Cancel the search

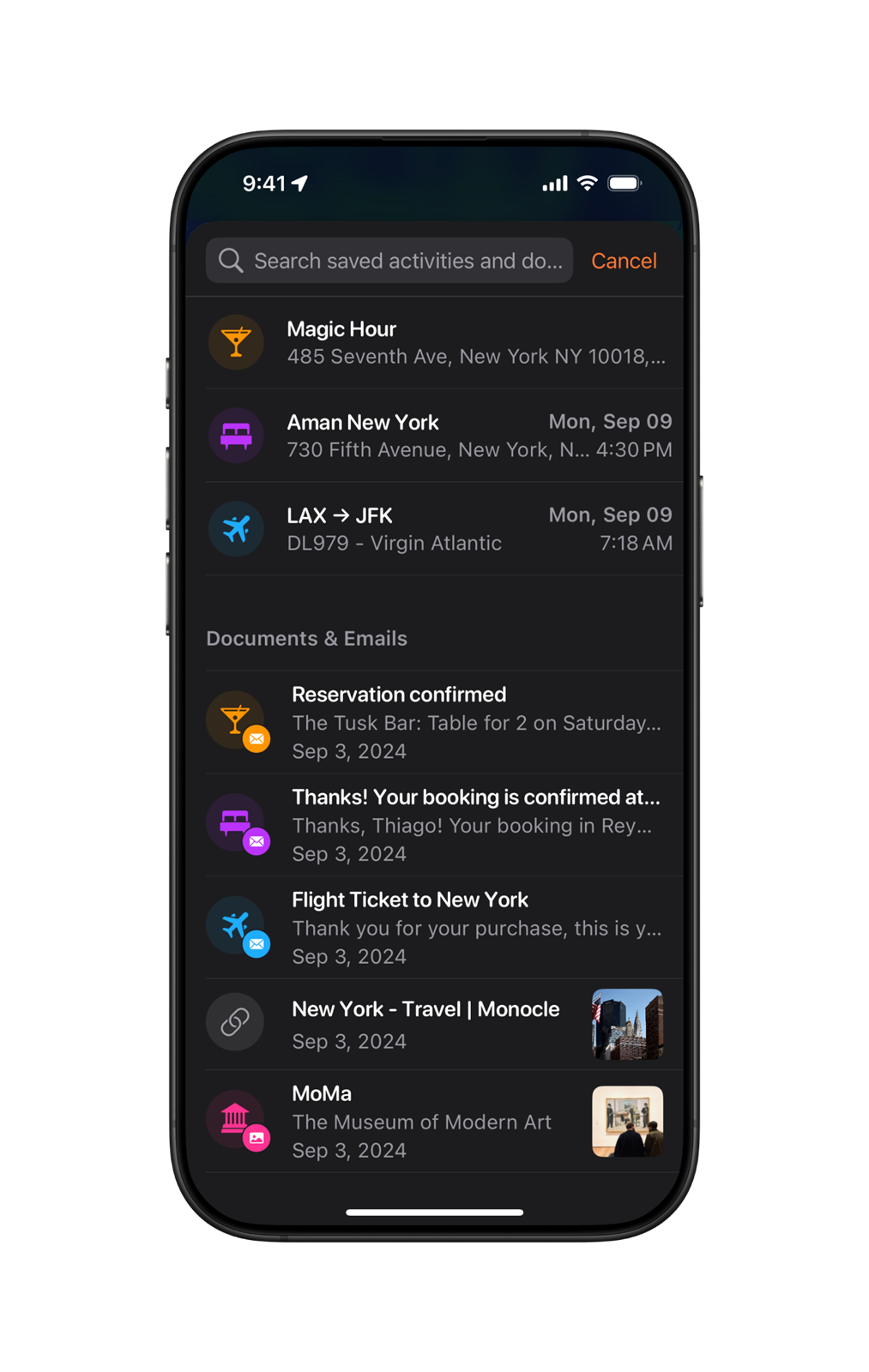[x=624, y=261]
